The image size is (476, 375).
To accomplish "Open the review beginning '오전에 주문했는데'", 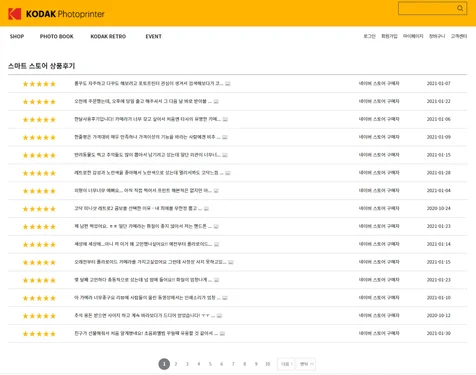I will 143,101.
